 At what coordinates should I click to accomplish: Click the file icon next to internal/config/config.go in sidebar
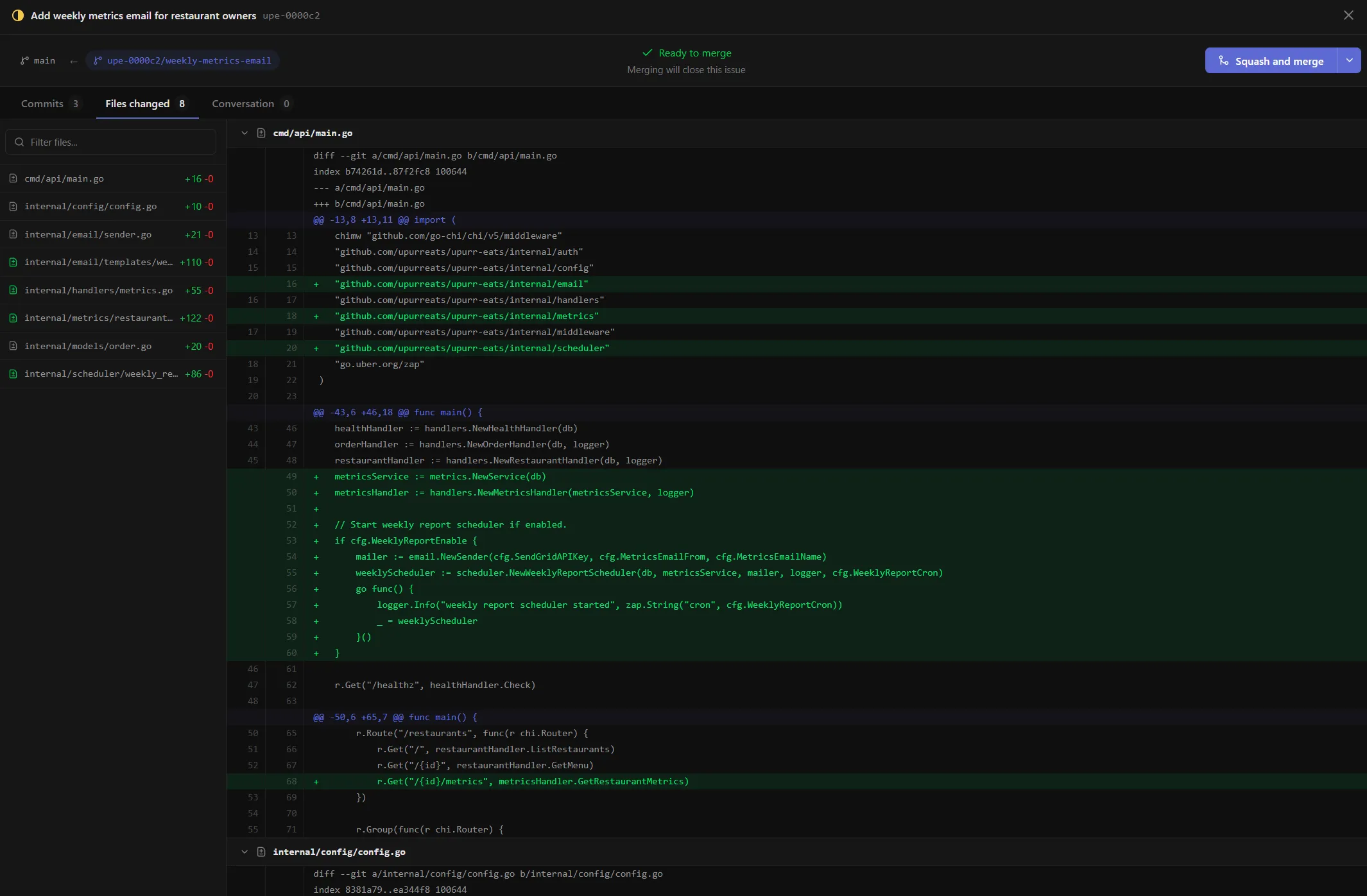13,206
